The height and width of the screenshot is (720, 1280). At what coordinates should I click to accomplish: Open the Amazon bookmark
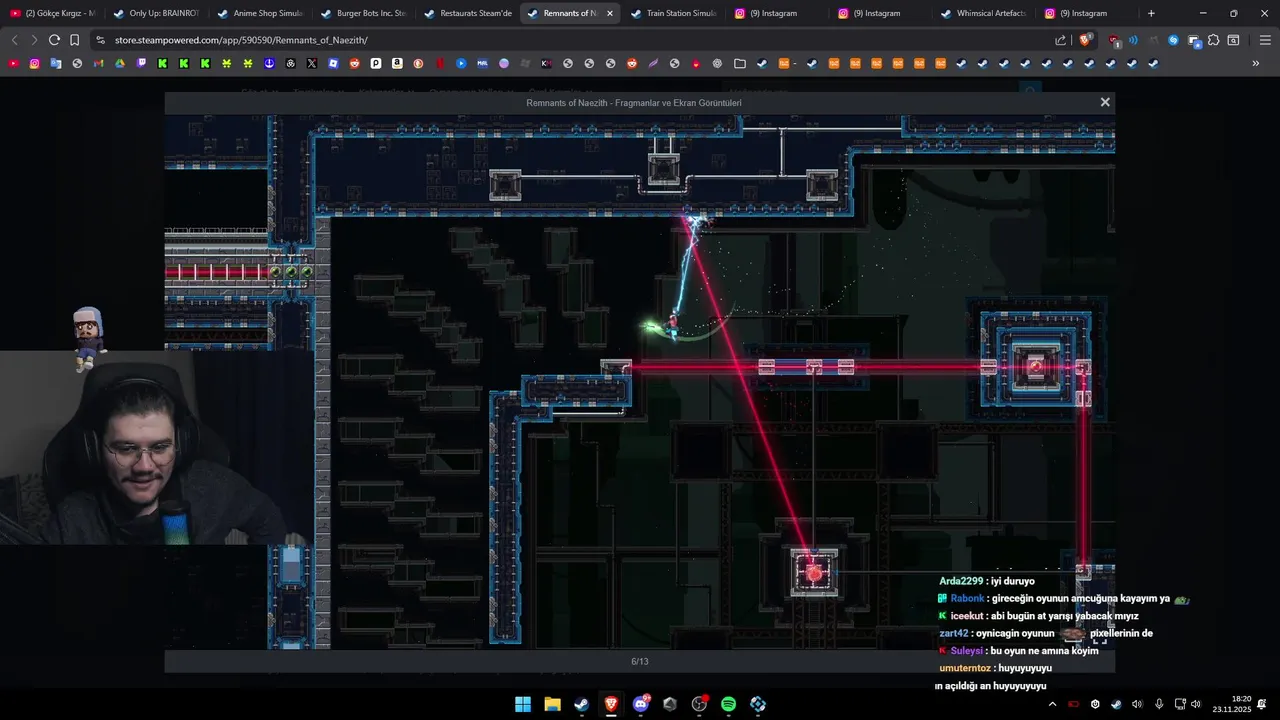(x=397, y=63)
